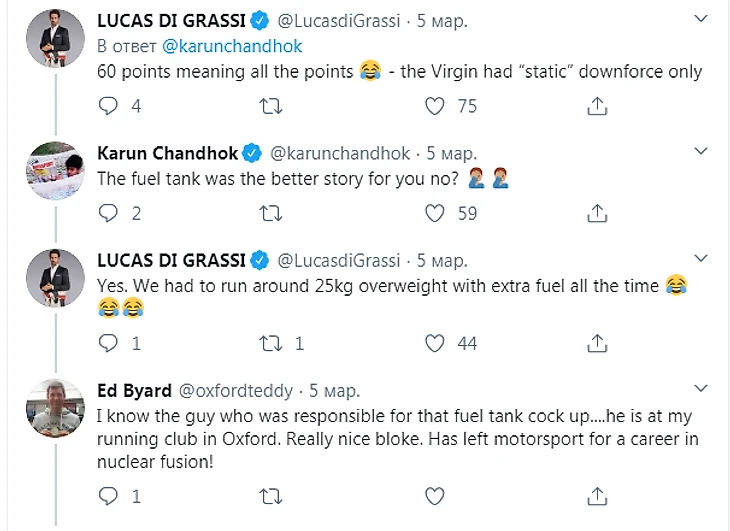This screenshot has height=531, width=730.
Task: Reply to the 25kg overweight tweet
Action: pyautogui.click(x=109, y=343)
